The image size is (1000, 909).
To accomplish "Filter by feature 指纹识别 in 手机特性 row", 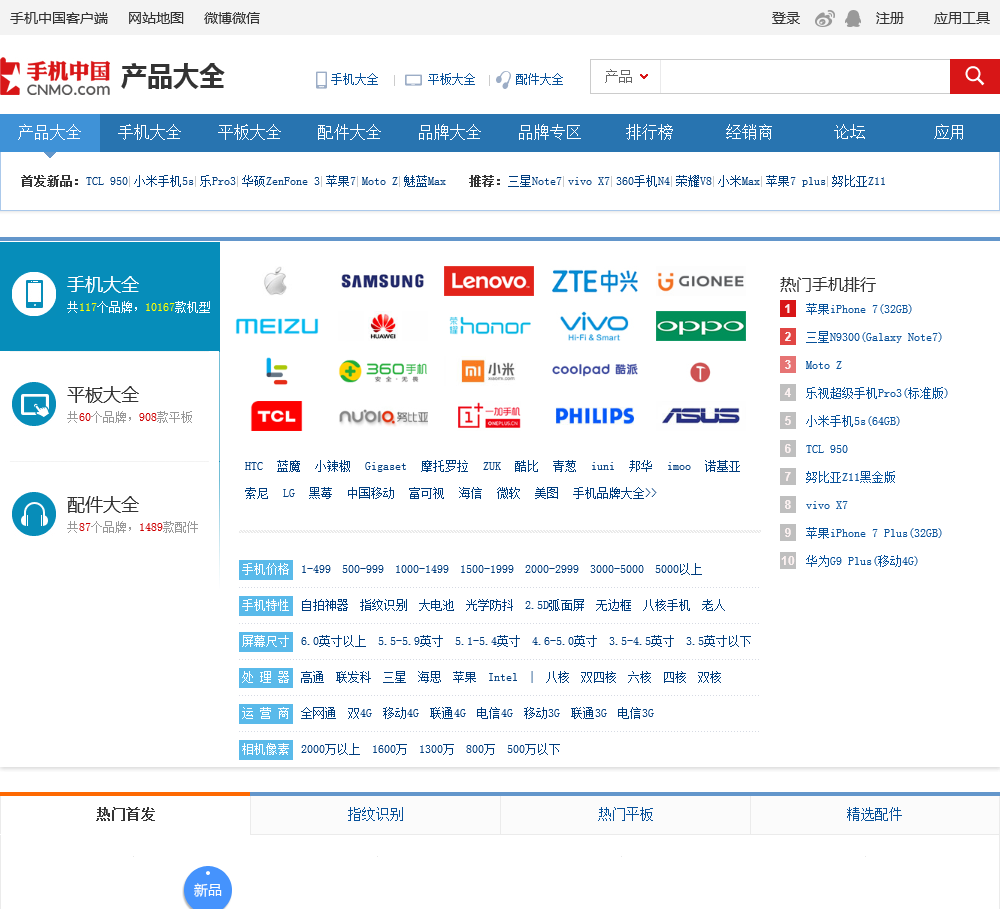I will [383, 605].
